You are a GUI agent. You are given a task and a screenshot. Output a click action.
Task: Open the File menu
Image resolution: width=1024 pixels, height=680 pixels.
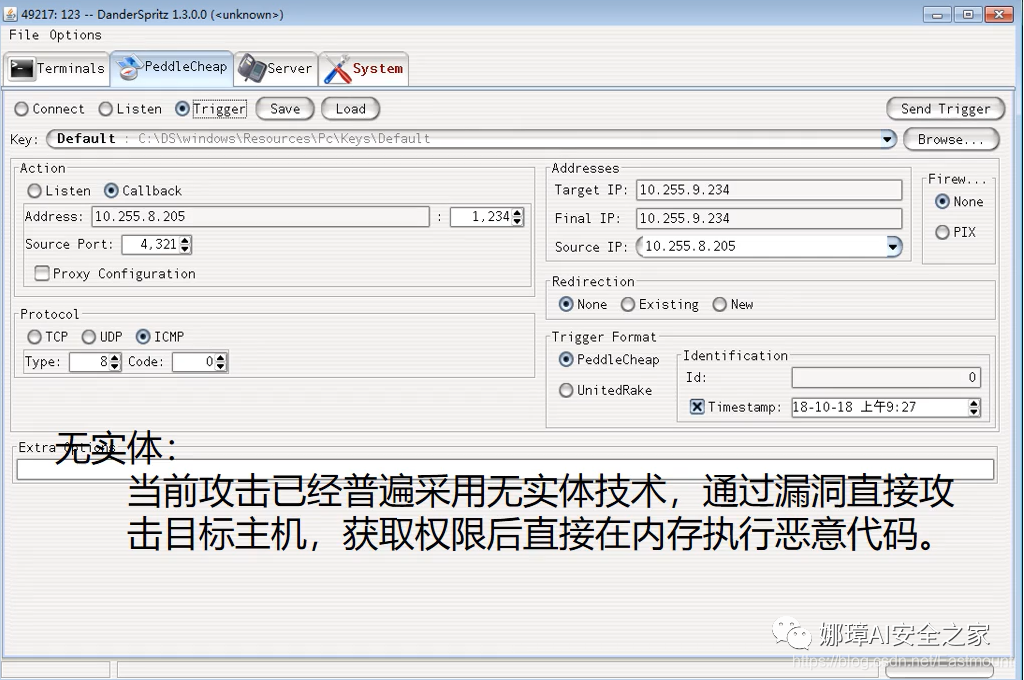(x=24, y=35)
